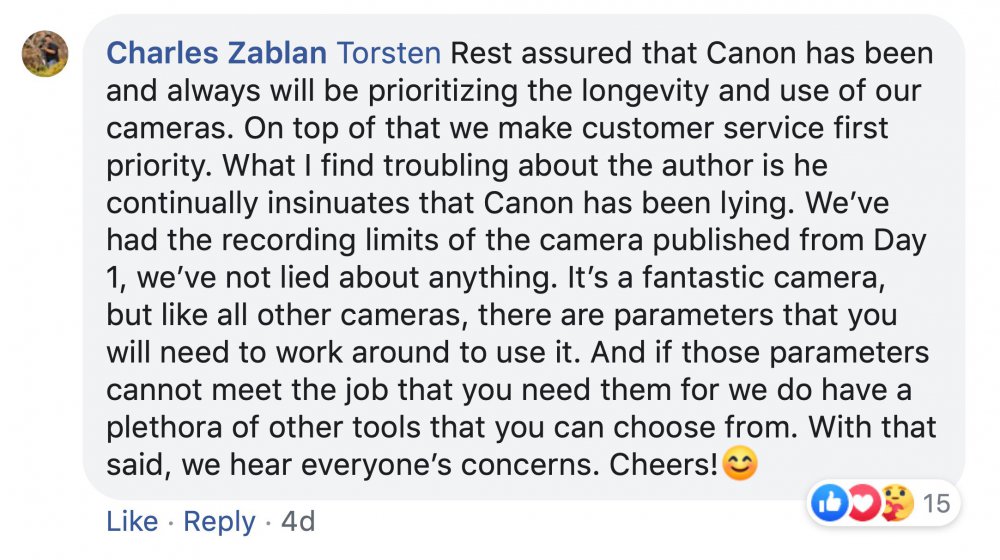
Task: Click the smiling emoji after Cheers
Action: pos(739,467)
